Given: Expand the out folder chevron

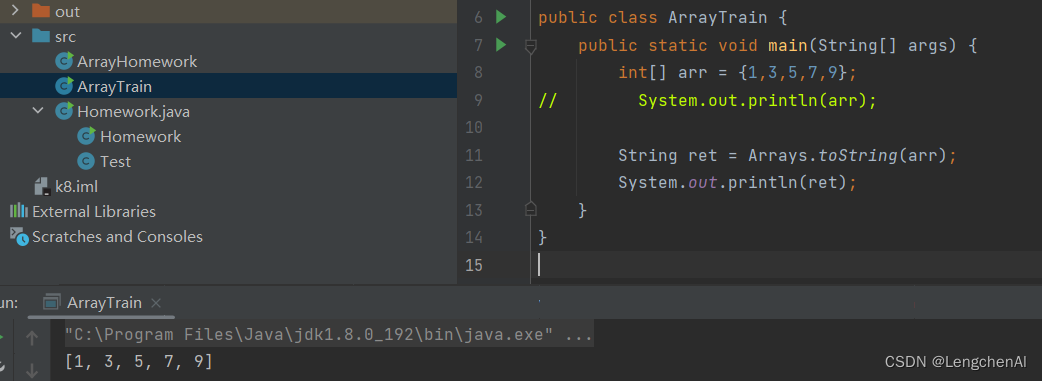Looking at the screenshot, I should (x=16, y=11).
